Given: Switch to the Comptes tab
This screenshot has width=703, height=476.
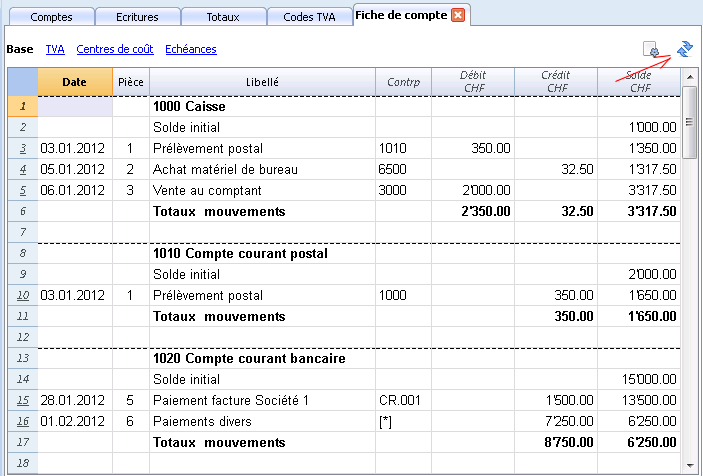Looking at the screenshot, I should click(52, 17).
